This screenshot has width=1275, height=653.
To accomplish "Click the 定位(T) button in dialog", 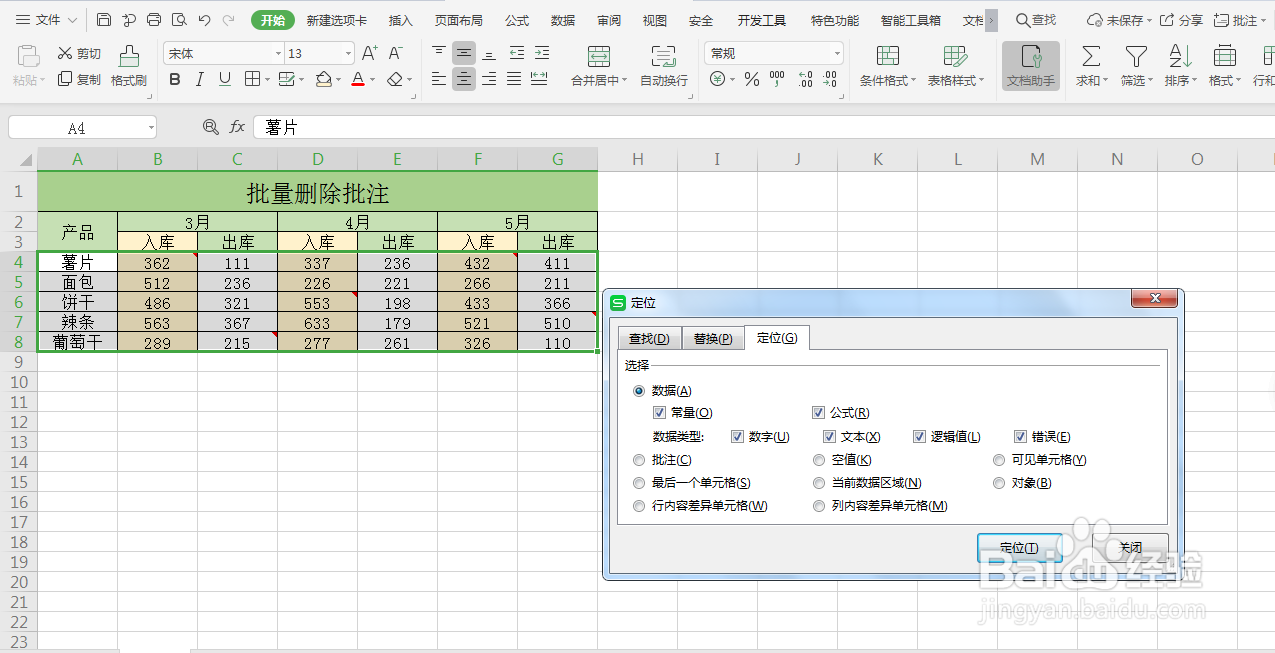I will (x=1019, y=548).
